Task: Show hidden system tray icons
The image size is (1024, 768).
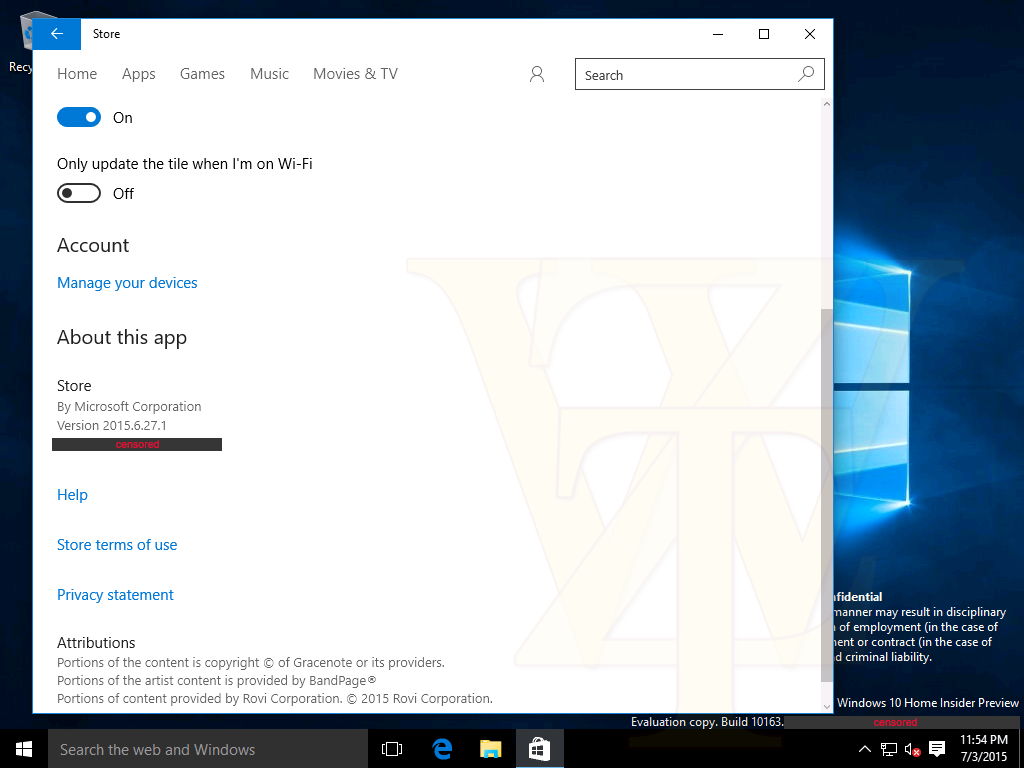Action: click(x=864, y=749)
